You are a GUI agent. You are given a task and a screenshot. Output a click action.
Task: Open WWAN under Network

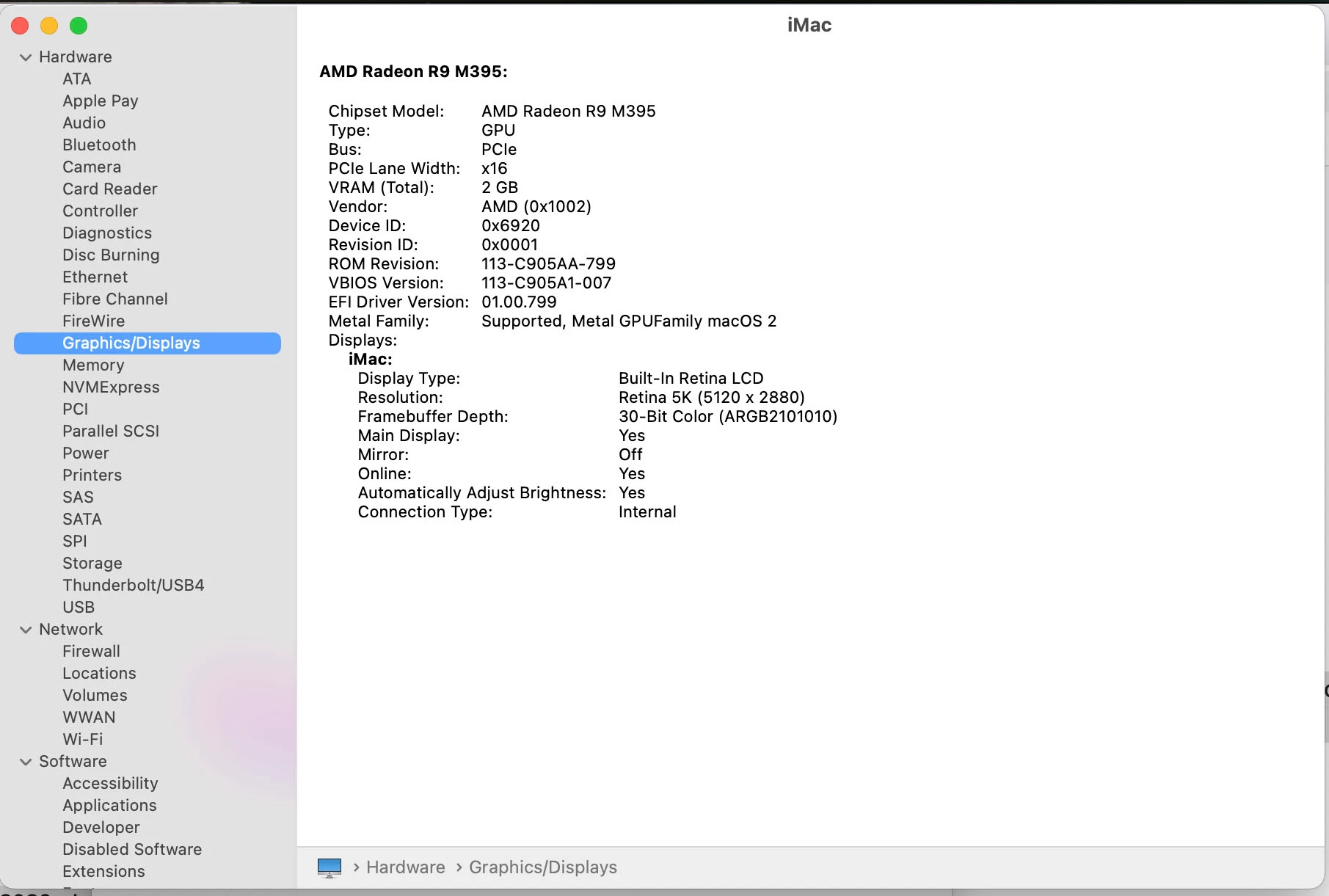click(89, 717)
